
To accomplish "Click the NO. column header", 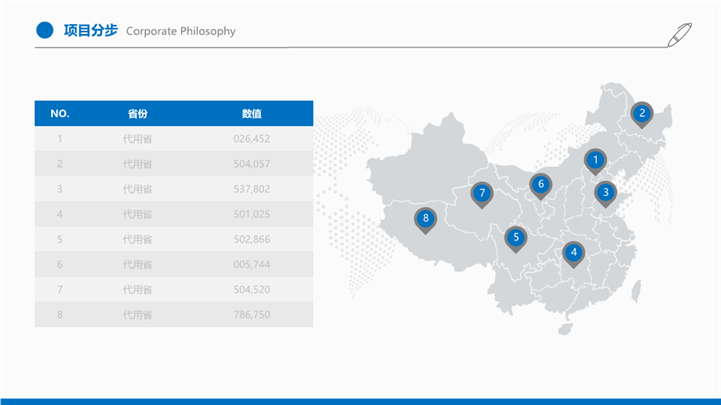I will [x=60, y=113].
